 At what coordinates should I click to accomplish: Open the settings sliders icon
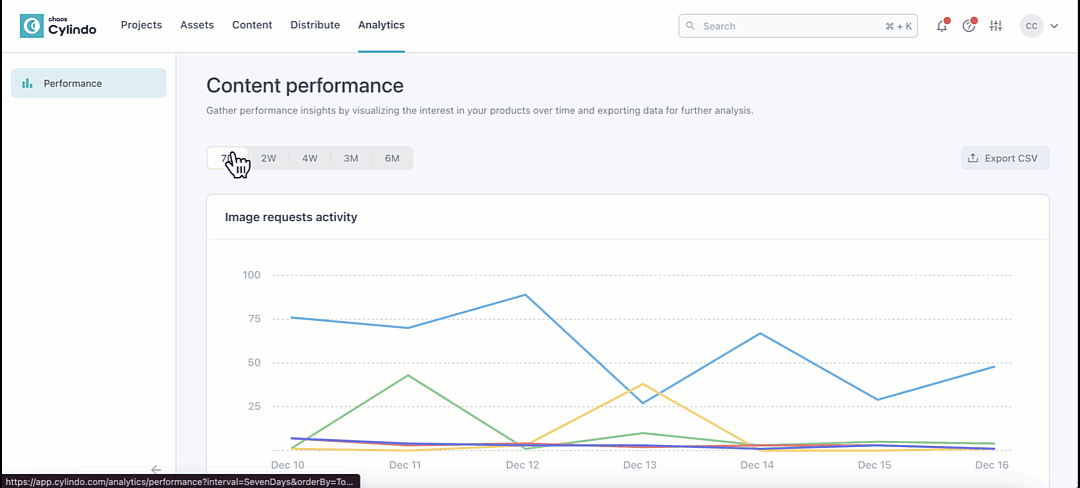coord(995,26)
